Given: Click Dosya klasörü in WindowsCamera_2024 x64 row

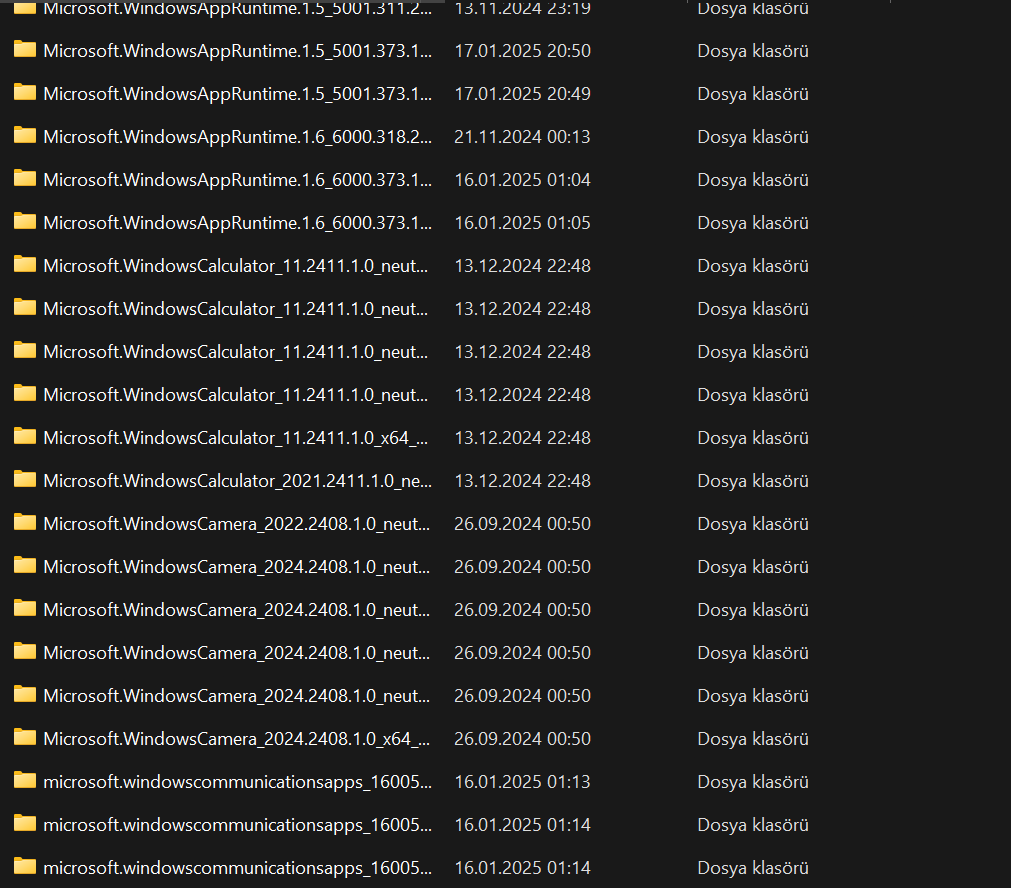Looking at the screenshot, I should (753, 739).
